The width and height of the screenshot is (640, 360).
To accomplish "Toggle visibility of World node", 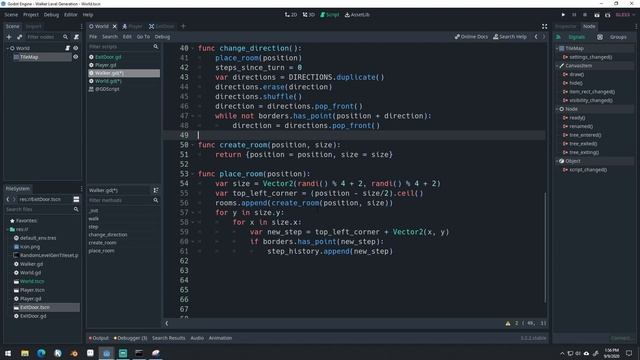I will tap(76, 48).
